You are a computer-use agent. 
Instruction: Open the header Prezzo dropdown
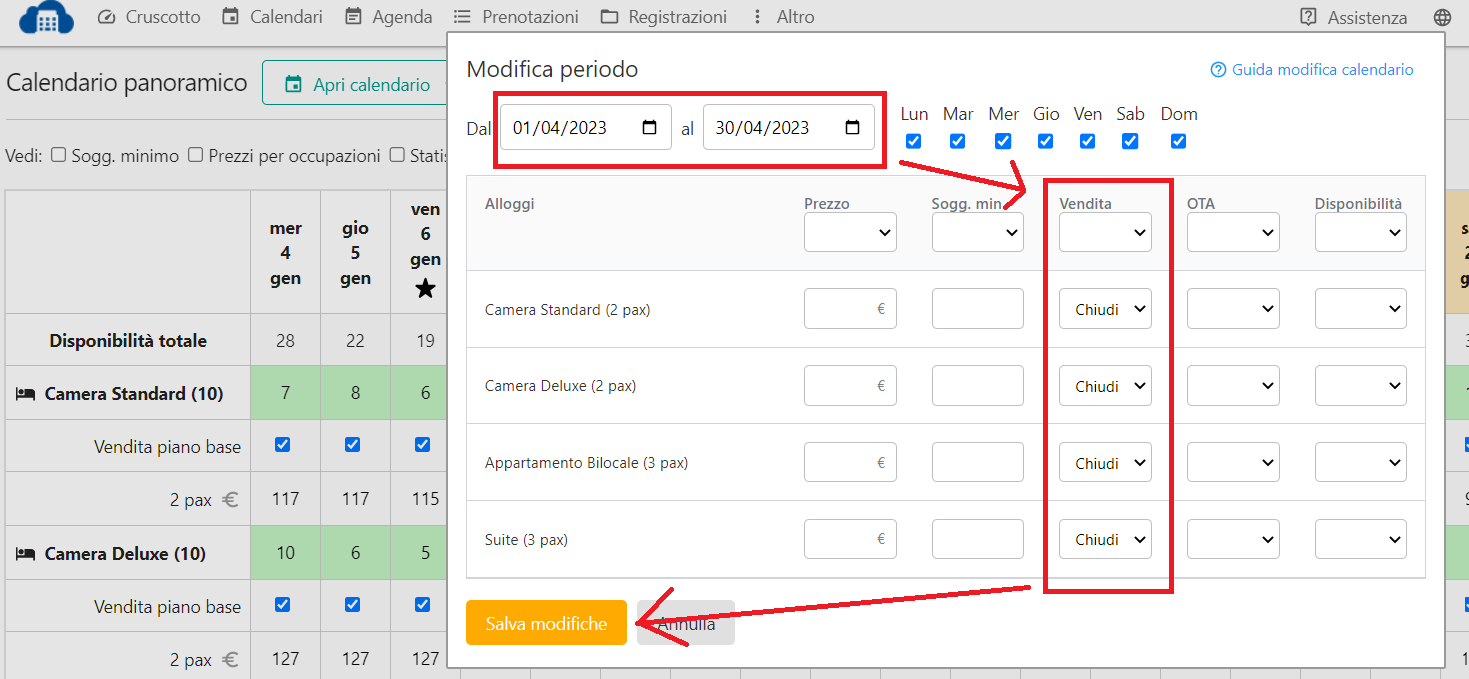tap(850, 232)
